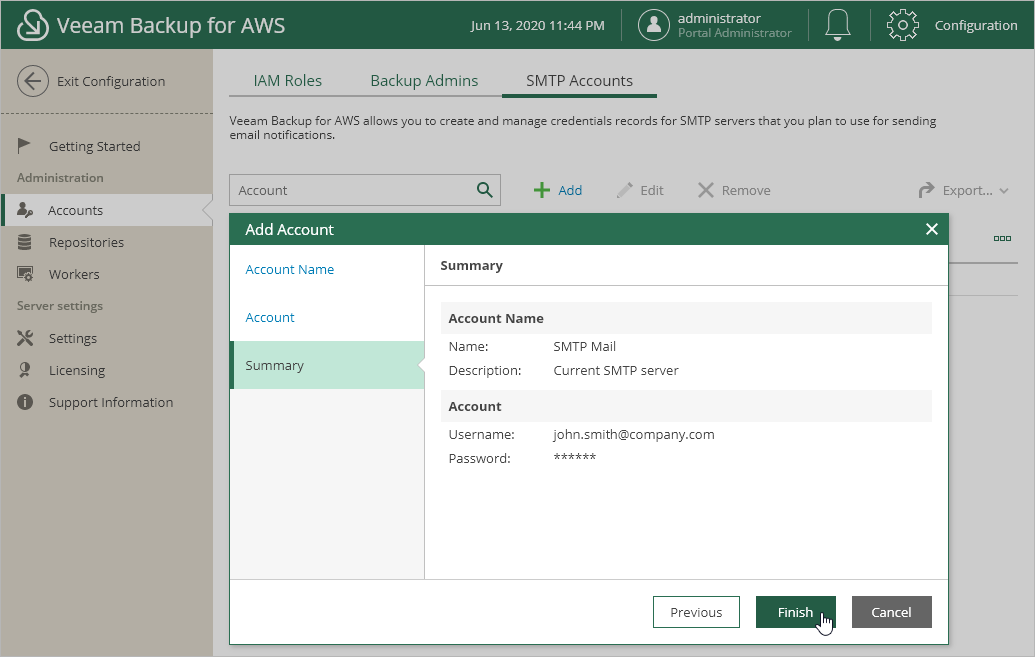Click the Previous button
Screen dimensions: 1035x657
coord(696,612)
